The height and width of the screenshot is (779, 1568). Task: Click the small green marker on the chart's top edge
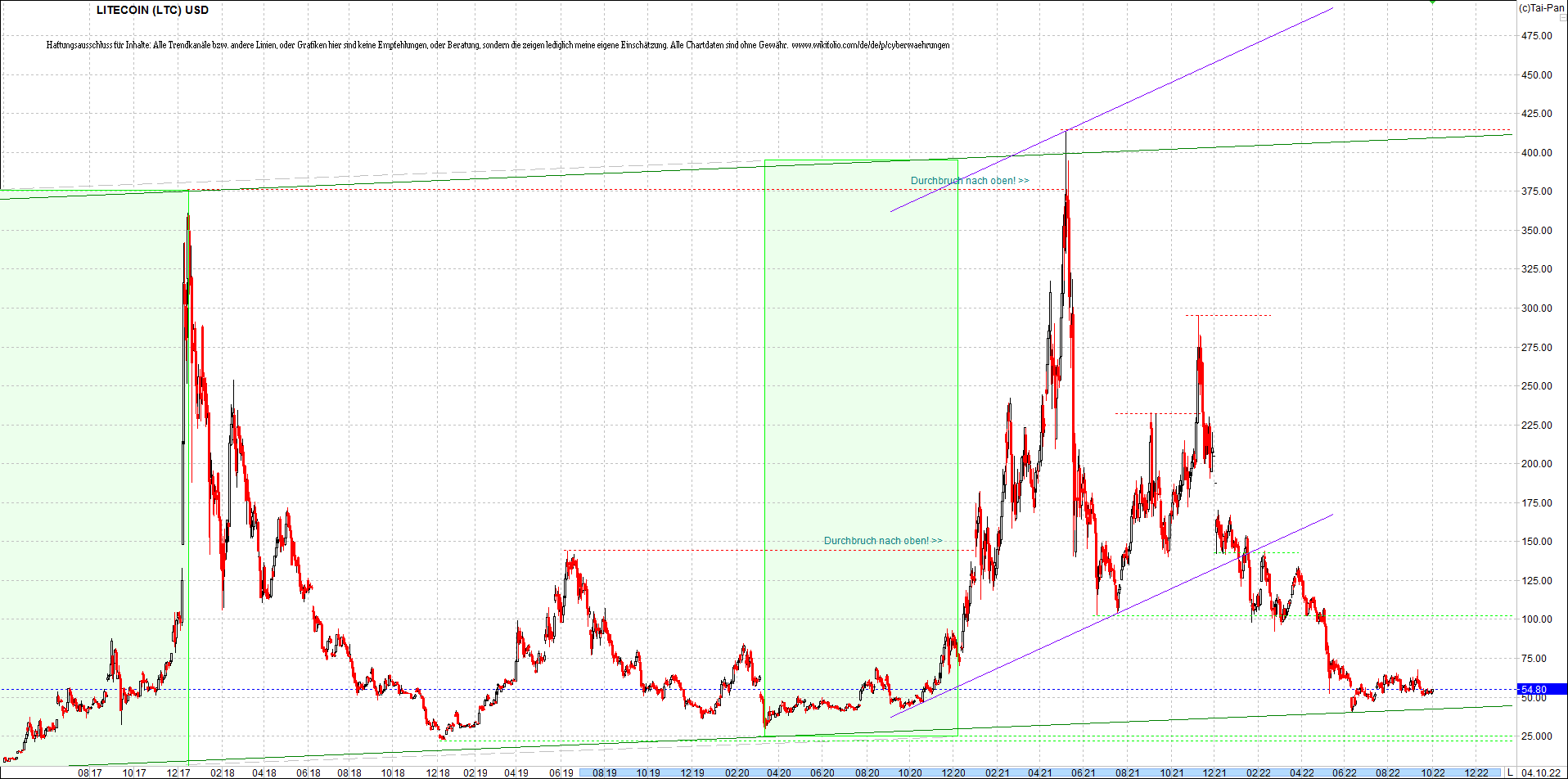click(1432, 2)
